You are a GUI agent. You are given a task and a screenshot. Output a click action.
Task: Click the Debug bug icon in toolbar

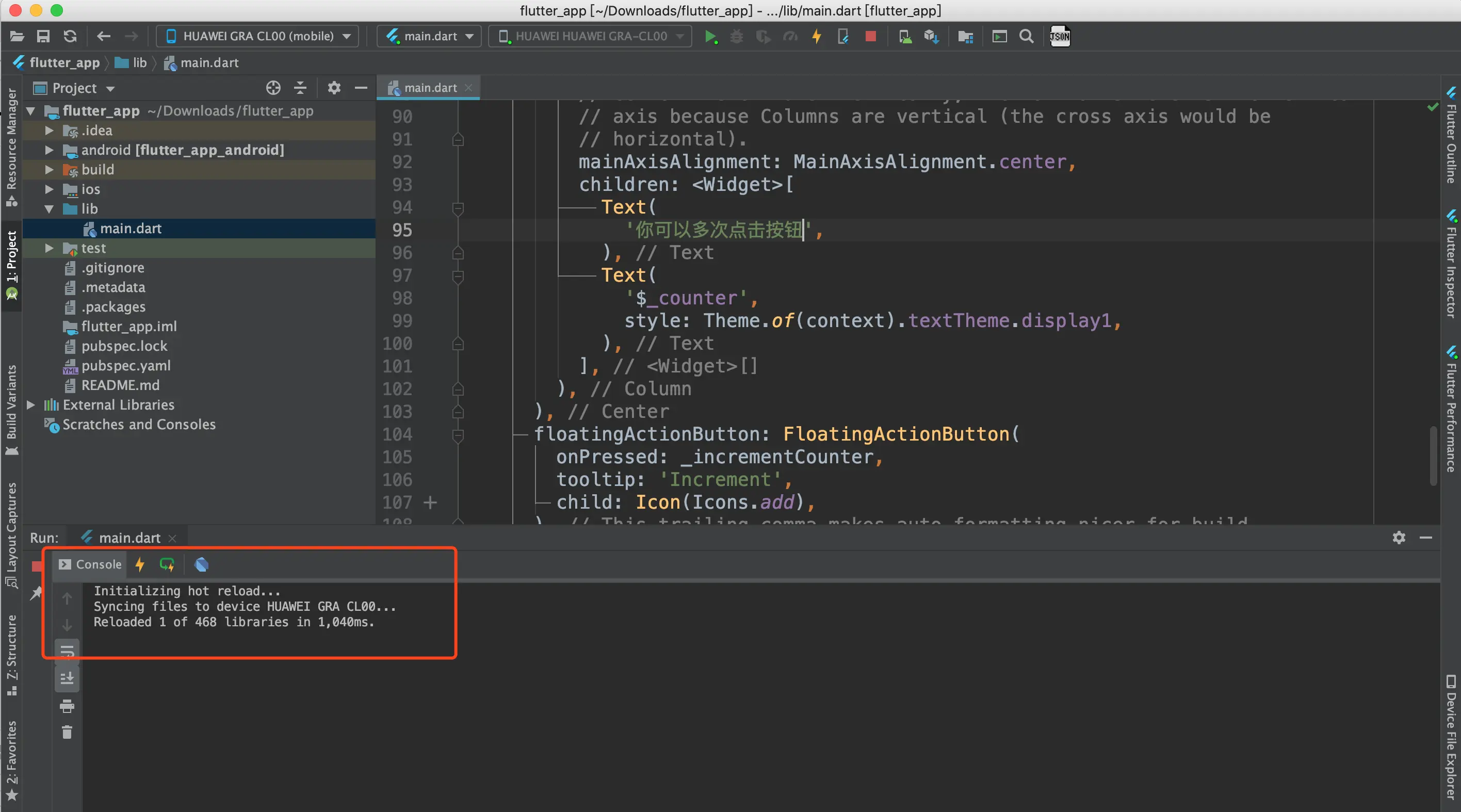click(x=736, y=37)
